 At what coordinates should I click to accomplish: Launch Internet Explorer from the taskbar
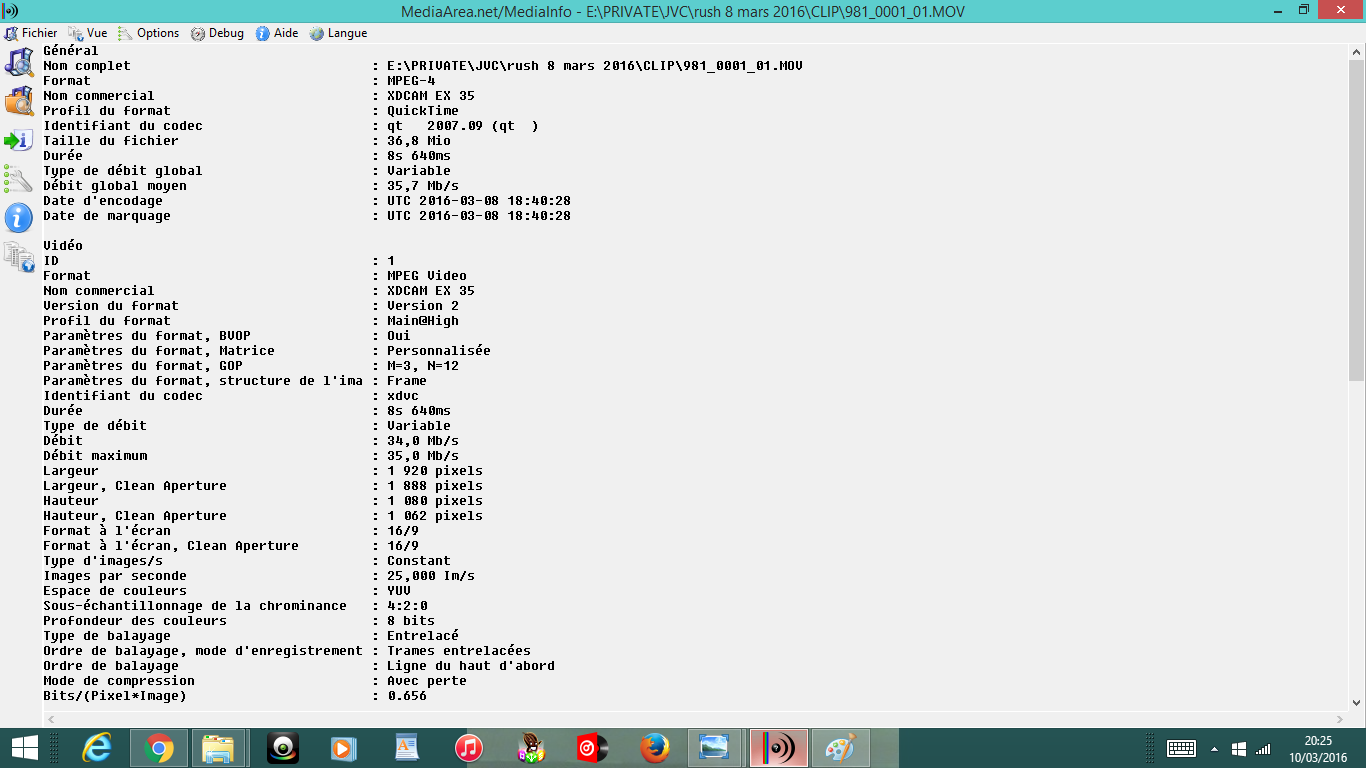click(97, 748)
